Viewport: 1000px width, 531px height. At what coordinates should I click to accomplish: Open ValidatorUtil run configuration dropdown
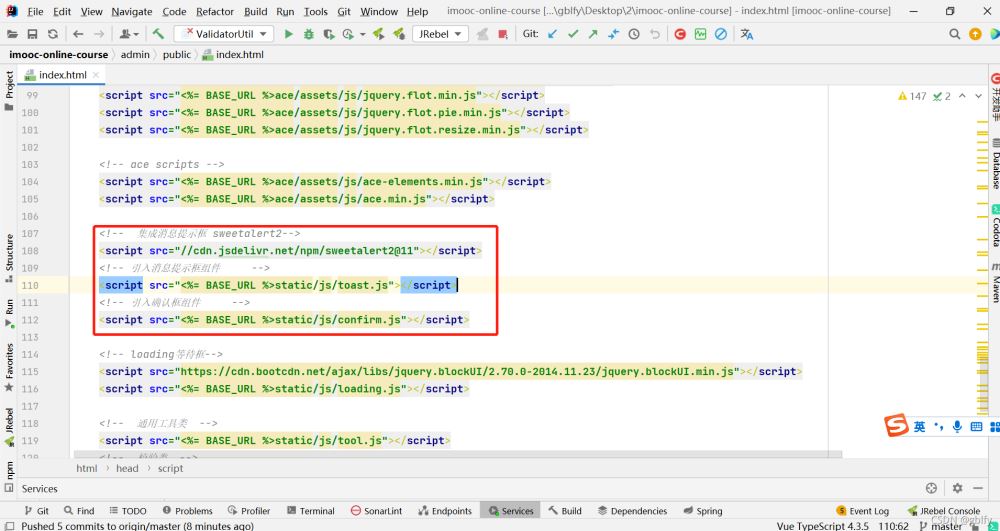(x=223, y=34)
